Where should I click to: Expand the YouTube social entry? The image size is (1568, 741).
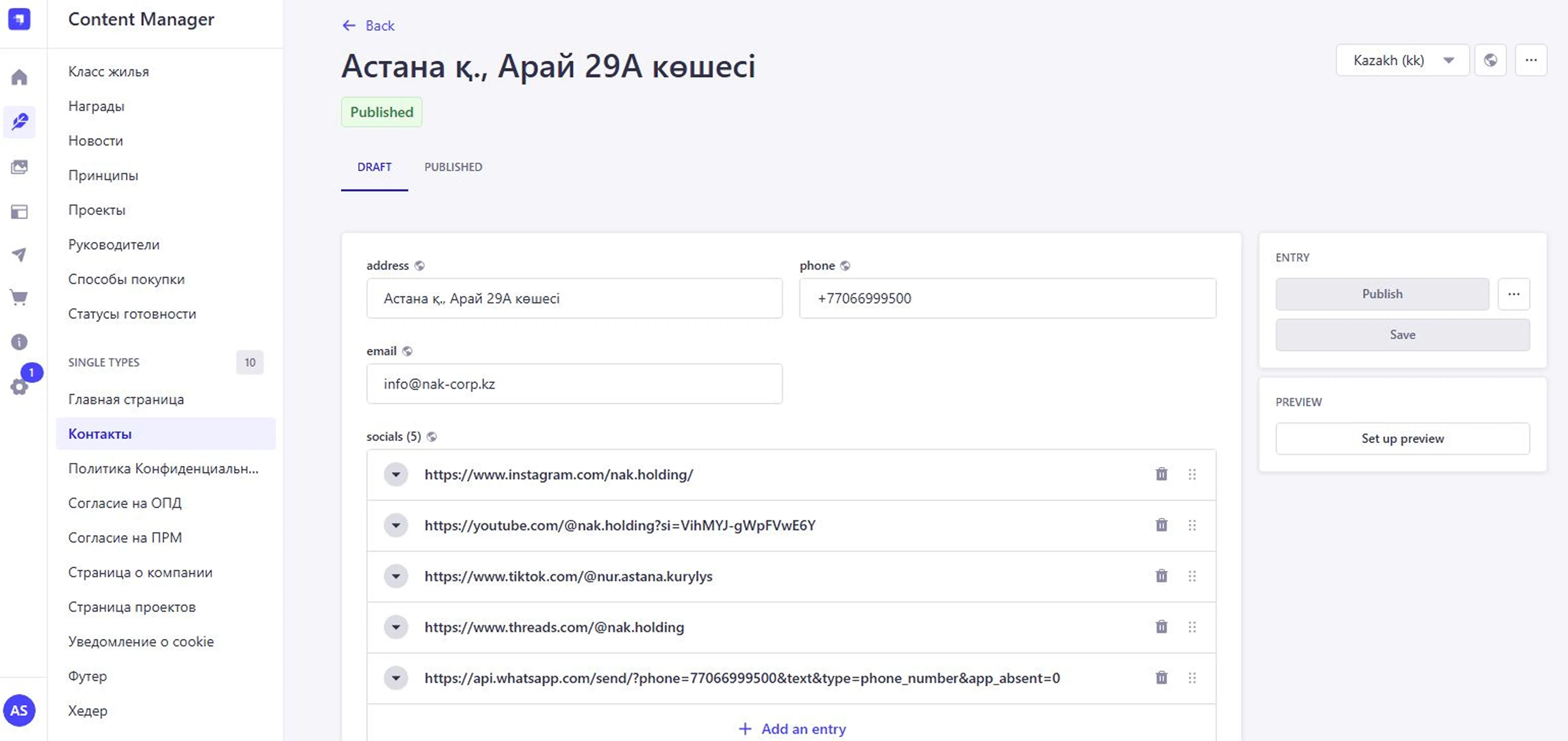click(x=396, y=525)
